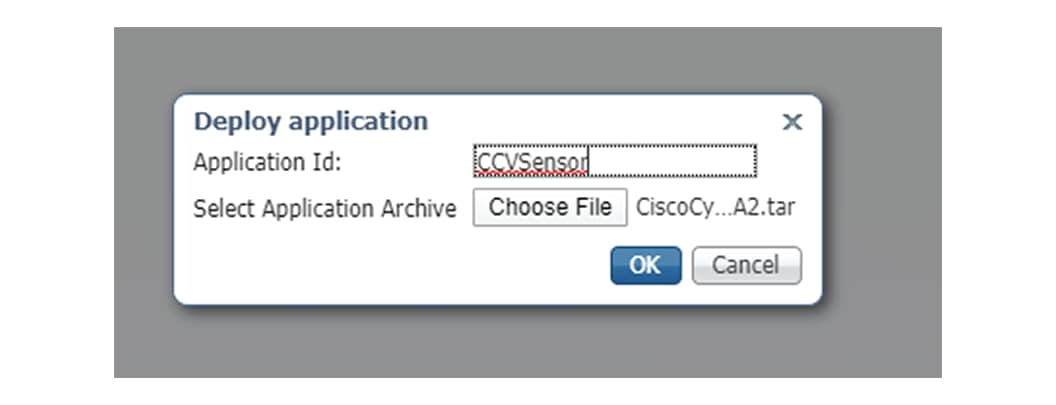1056x405 pixels.
Task: Focus the field containing CCVSensor
Action: point(615,161)
